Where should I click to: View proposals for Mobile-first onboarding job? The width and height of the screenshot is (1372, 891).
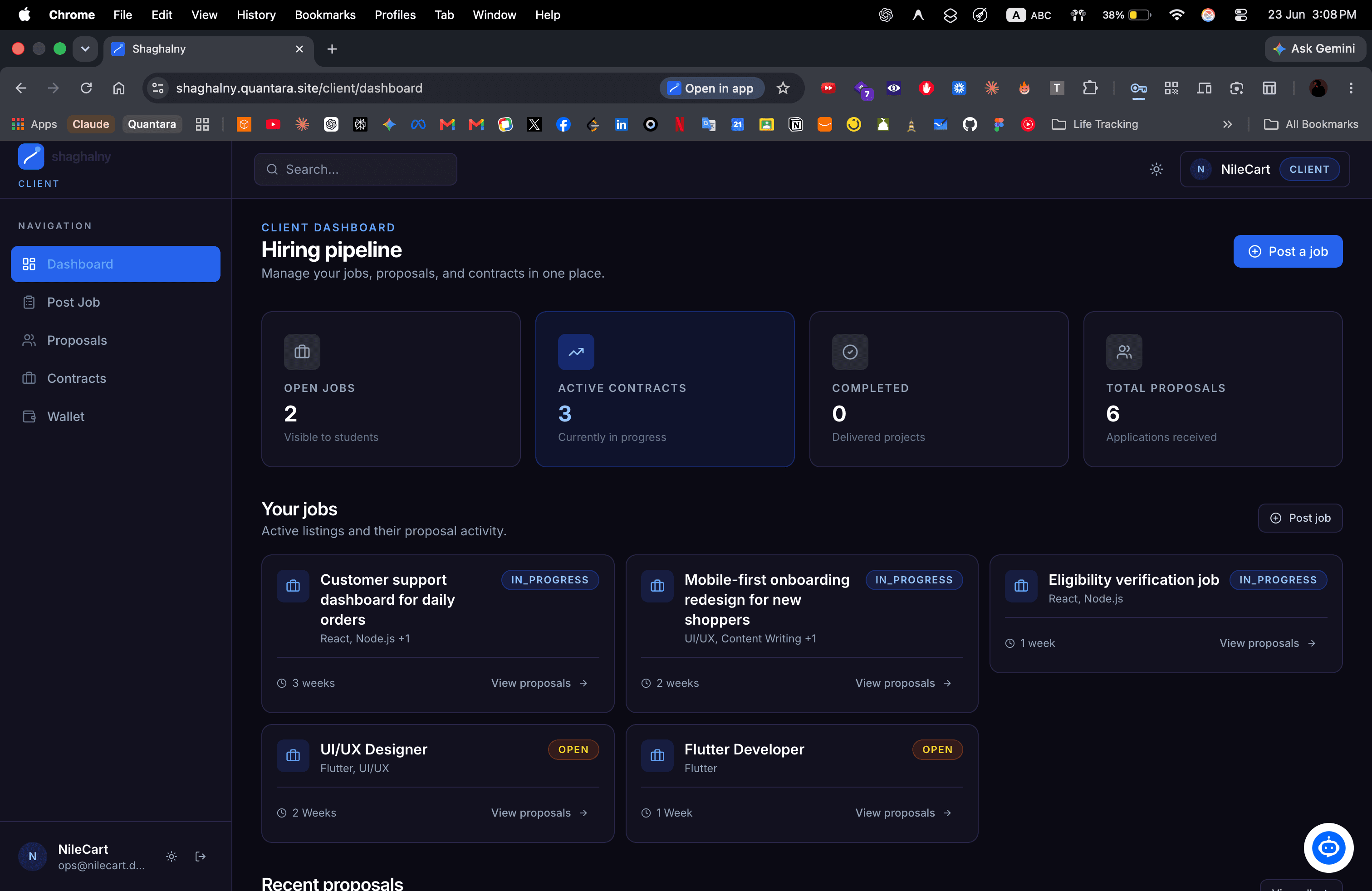click(903, 683)
